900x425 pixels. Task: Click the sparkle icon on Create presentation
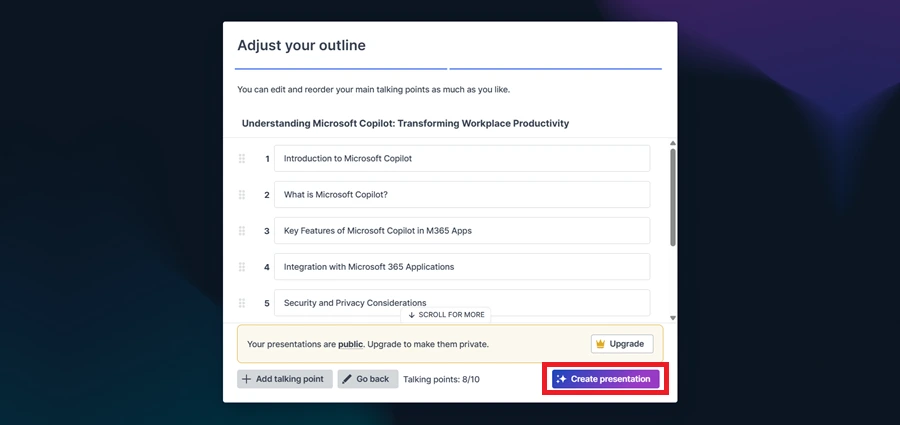[562, 379]
